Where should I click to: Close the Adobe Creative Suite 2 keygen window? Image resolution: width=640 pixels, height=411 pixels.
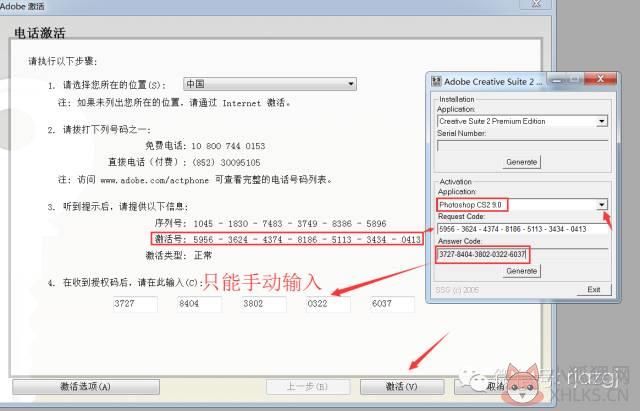[600, 79]
